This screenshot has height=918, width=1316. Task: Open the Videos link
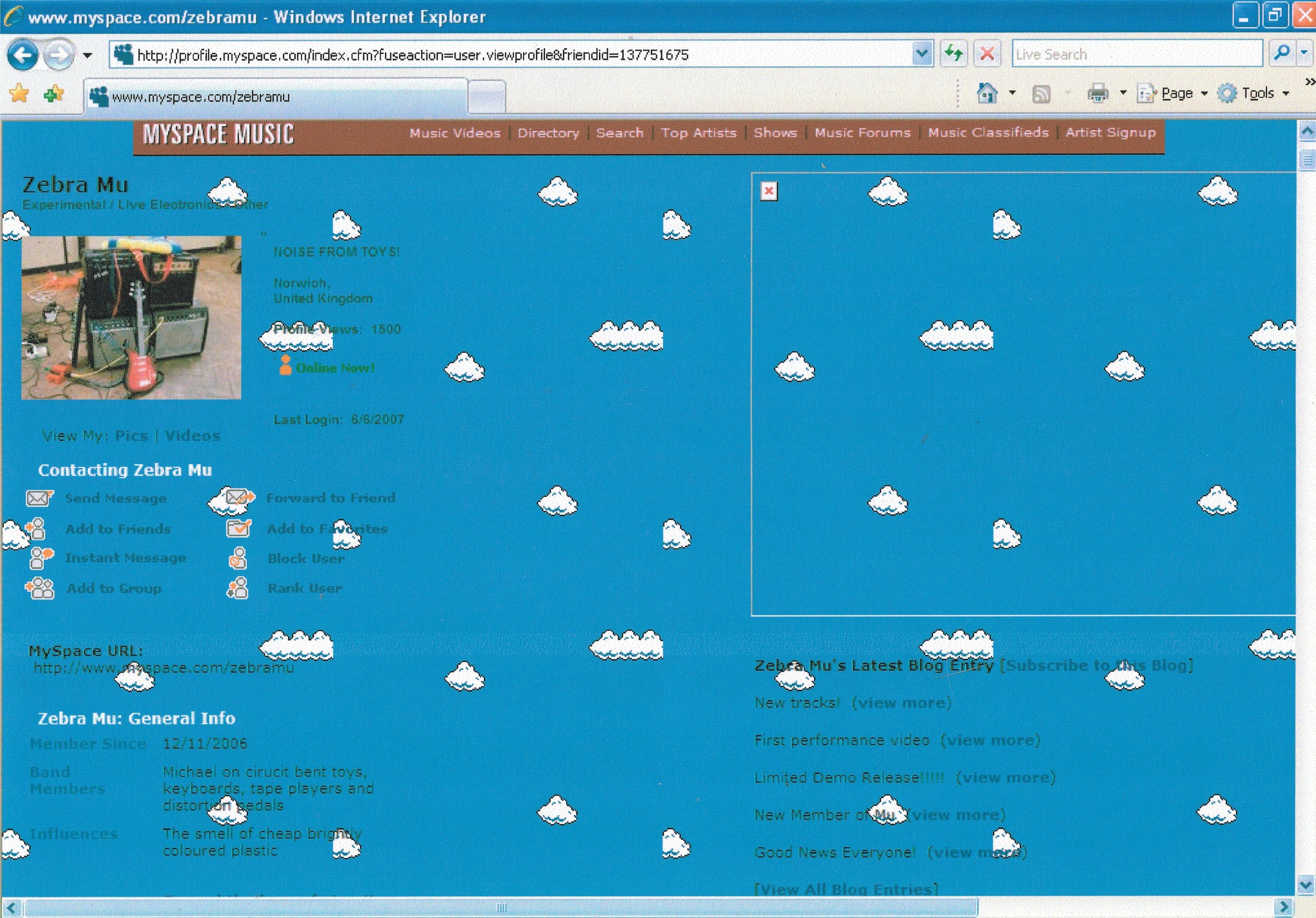192,436
